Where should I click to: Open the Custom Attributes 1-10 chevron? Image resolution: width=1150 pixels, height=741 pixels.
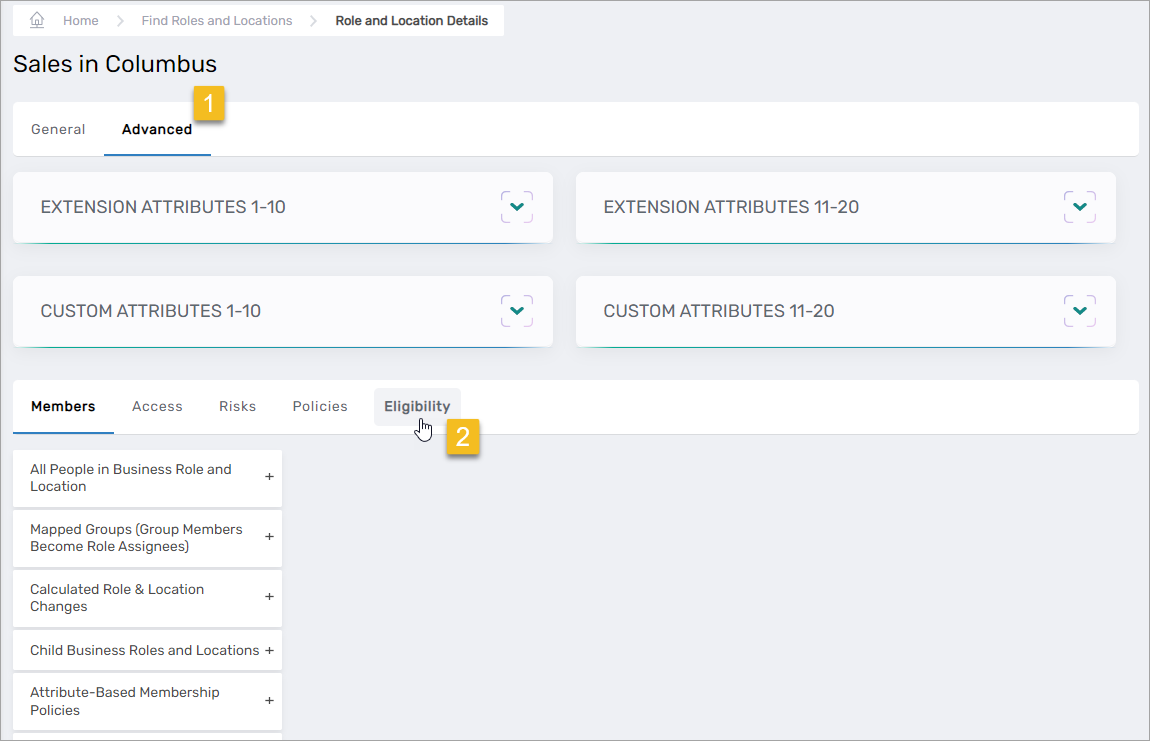516,310
